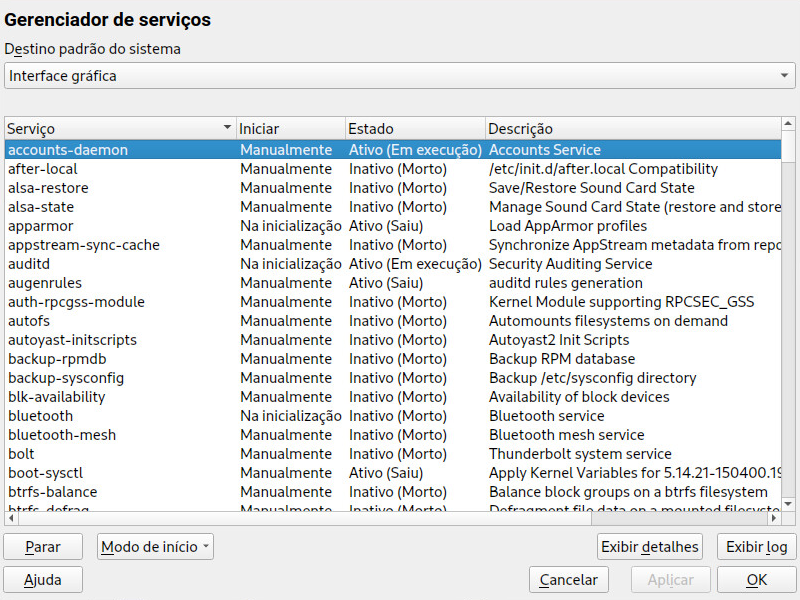Click the horizontal scrollbar left arrow
The image size is (800, 600).
click(x=11, y=518)
